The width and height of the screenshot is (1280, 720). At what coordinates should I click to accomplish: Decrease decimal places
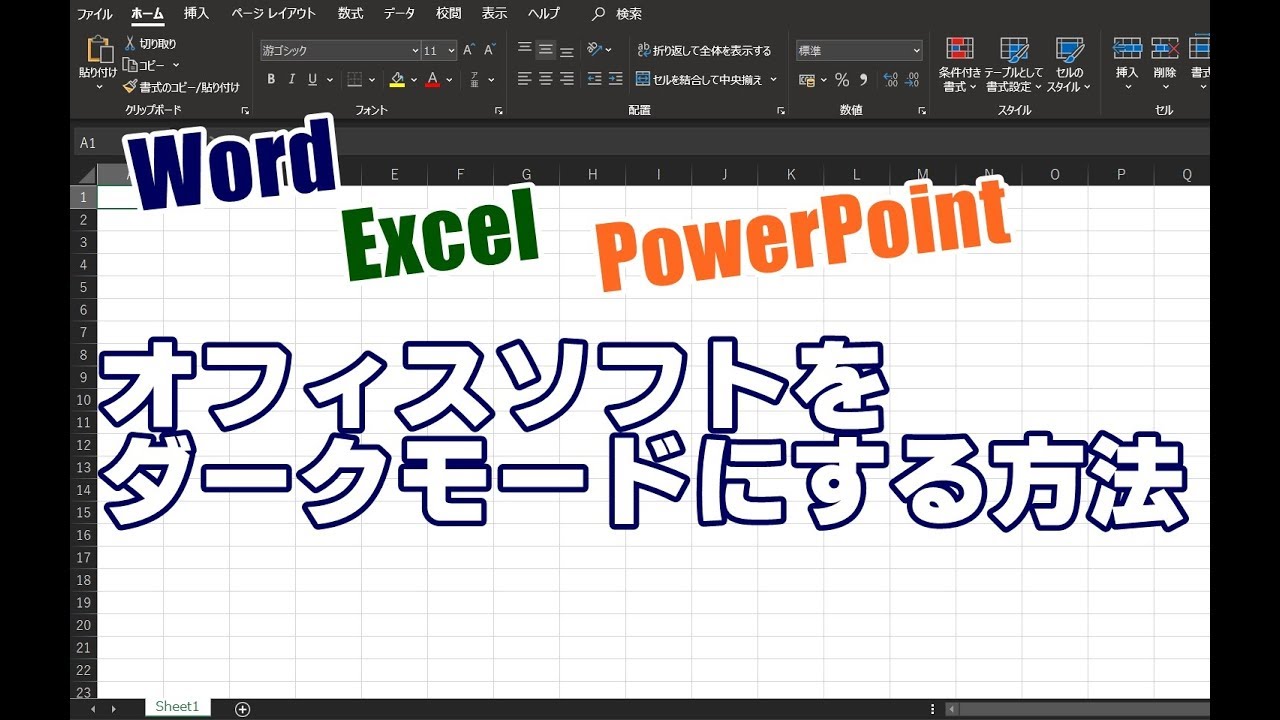click(913, 80)
